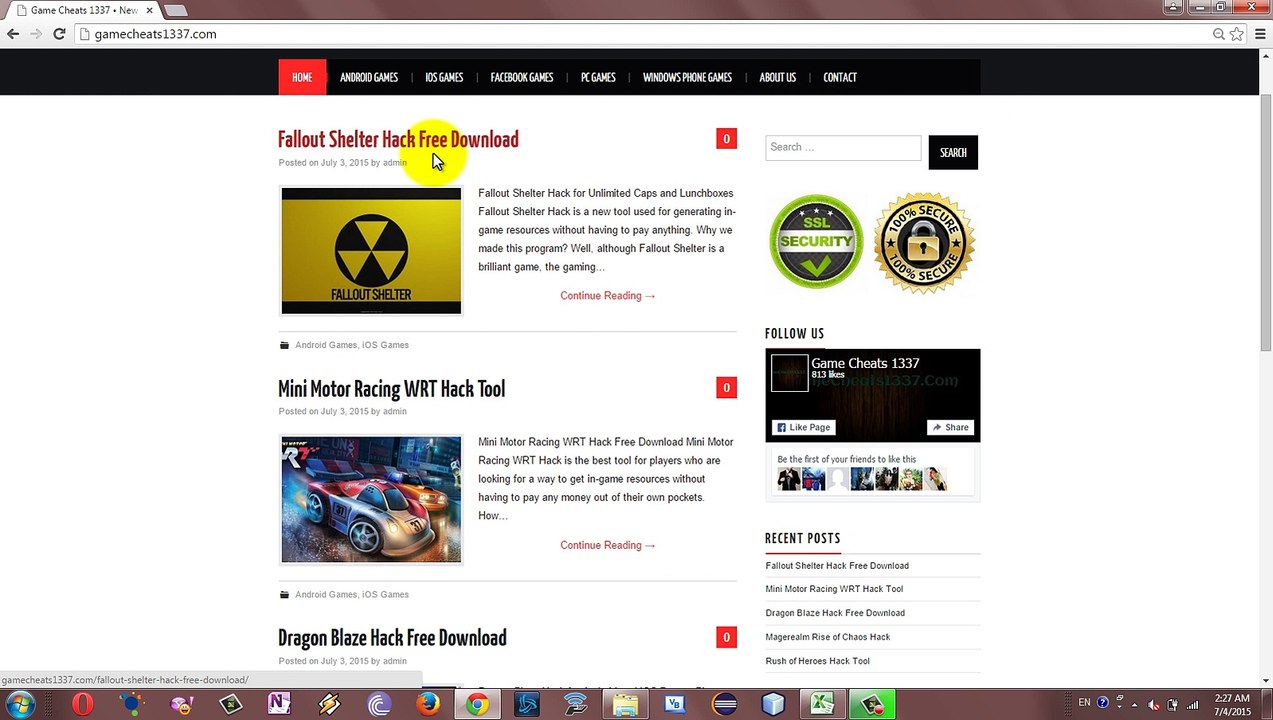Viewport: 1273px width, 720px height.
Task: Reload the page with the refresh icon
Action: (x=59, y=34)
